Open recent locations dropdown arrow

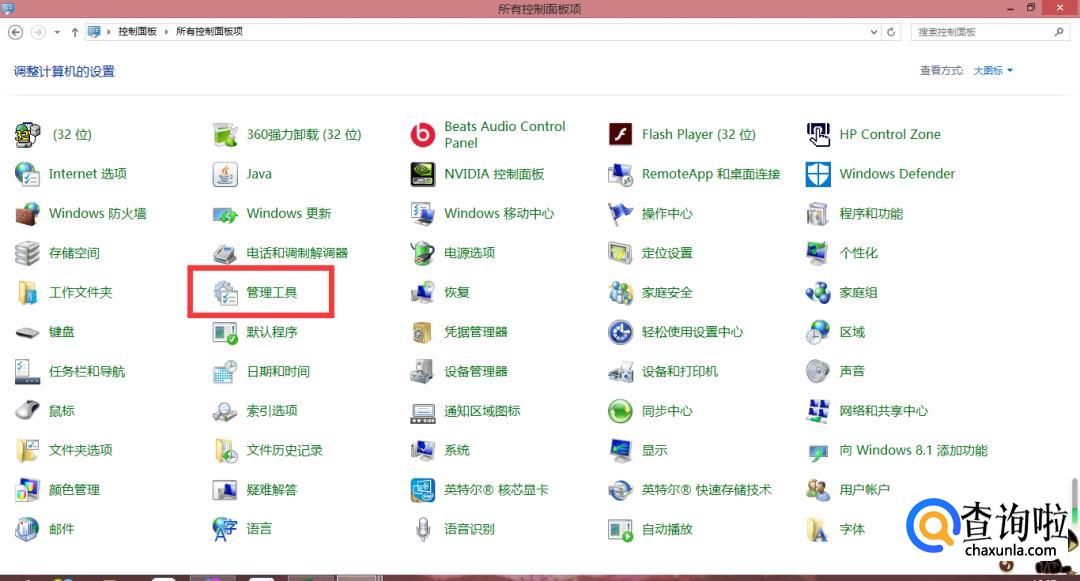click(56, 32)
